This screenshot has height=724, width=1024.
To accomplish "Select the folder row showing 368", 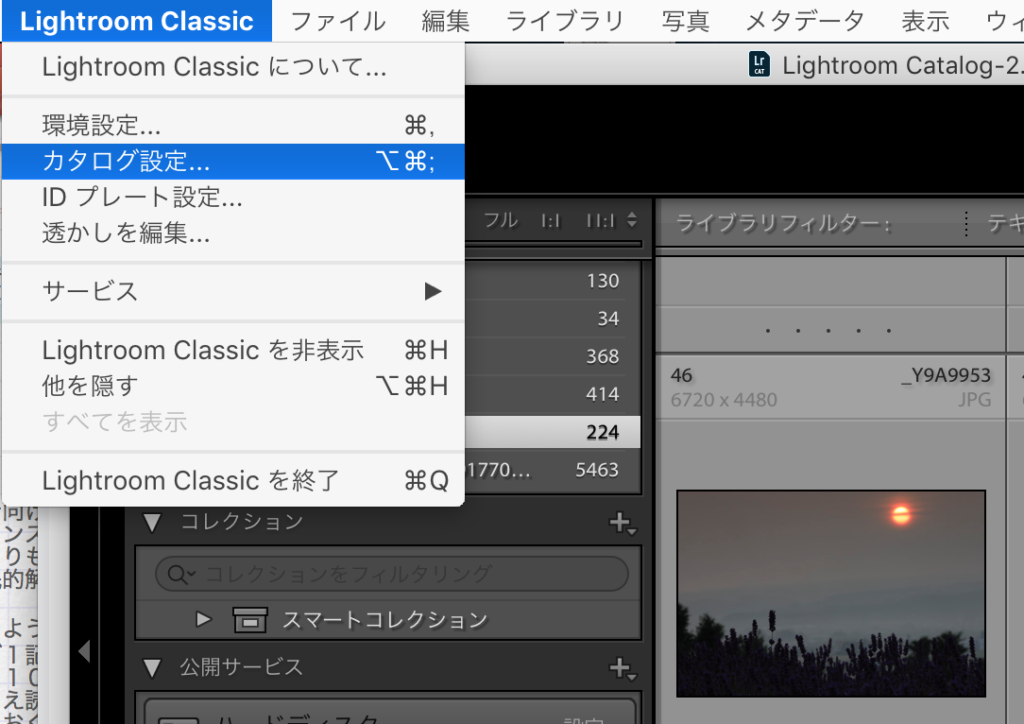I will 552,356.
